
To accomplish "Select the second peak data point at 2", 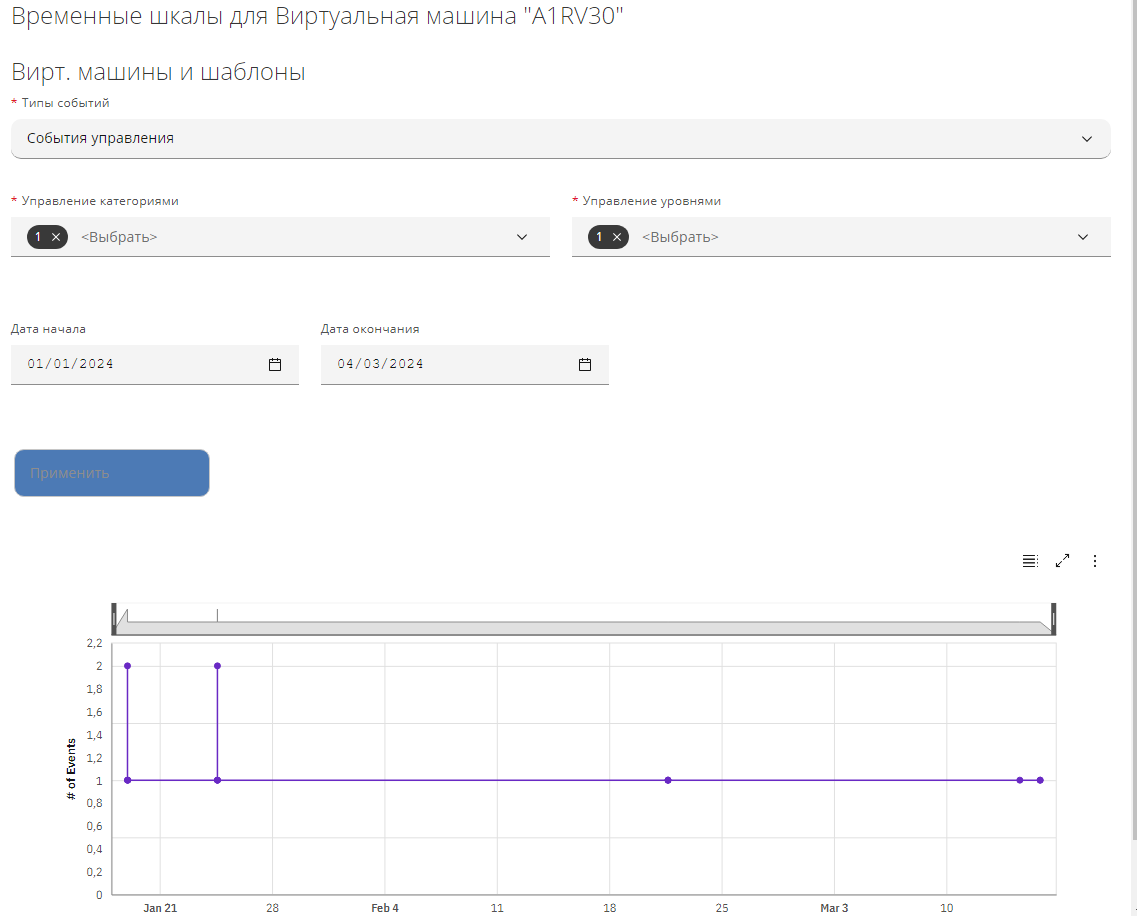I will [x=217, y=666].
